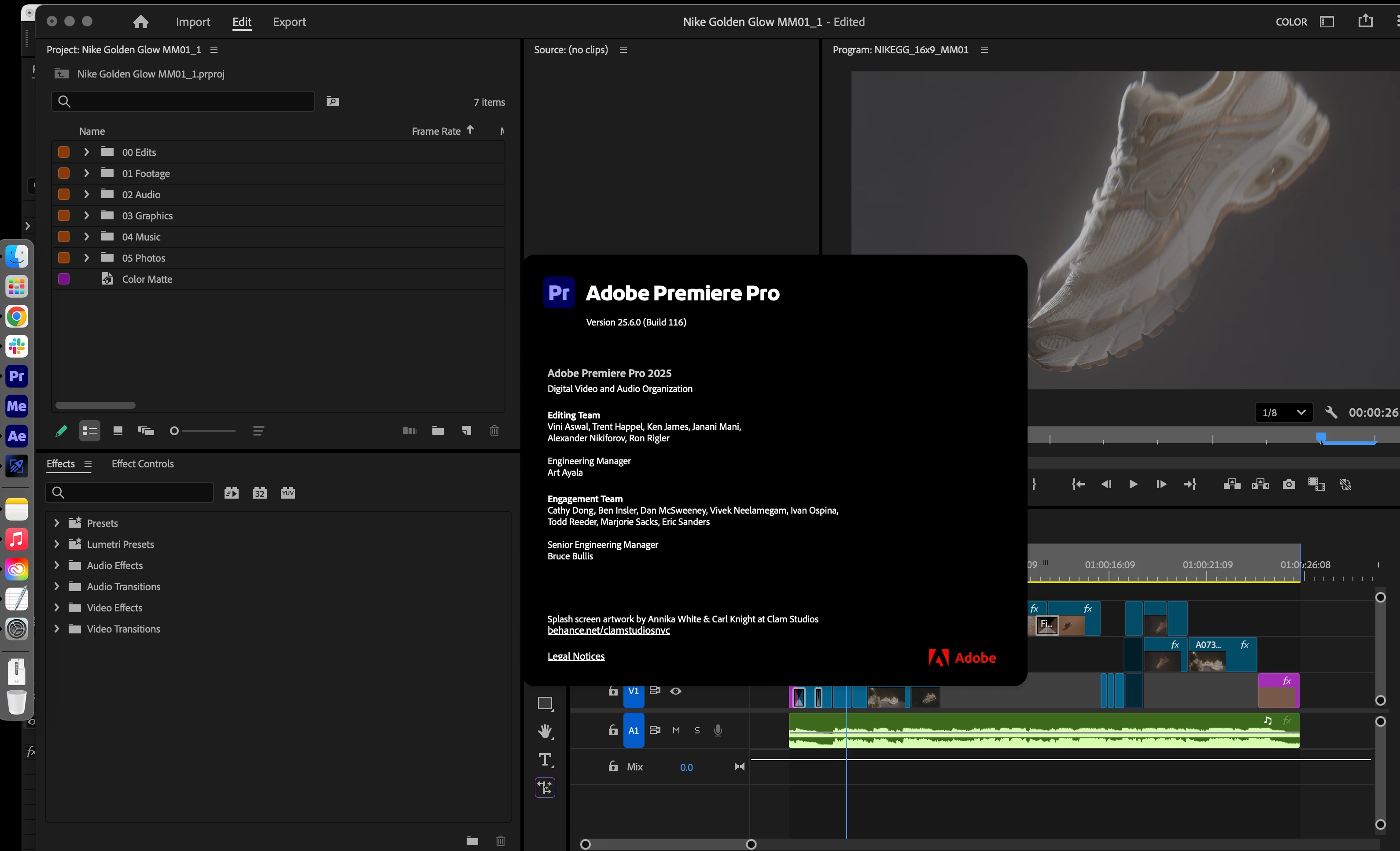Open the Effect Controls tab

pyautogui.click(x=143, y=464)
